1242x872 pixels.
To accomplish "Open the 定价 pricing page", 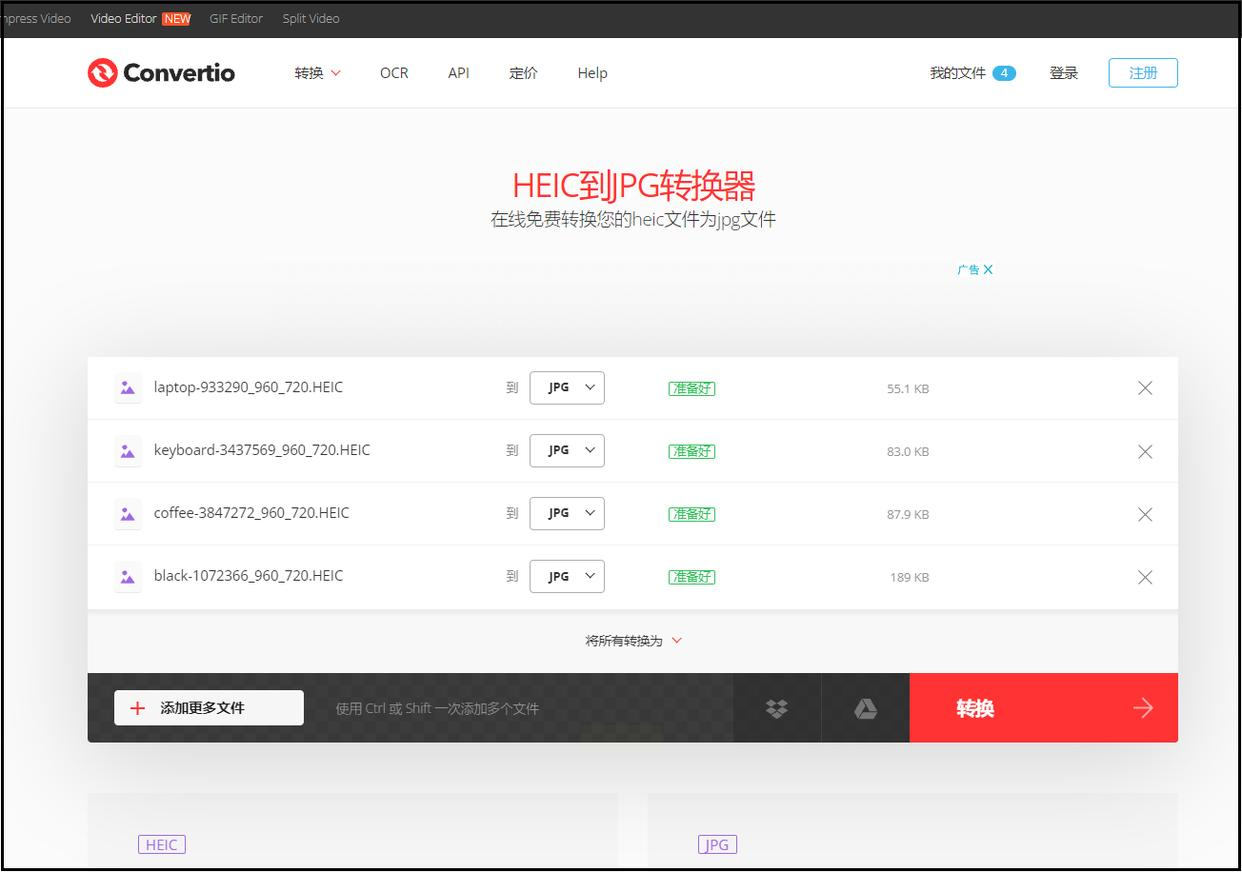I will (x=523, y=73).
